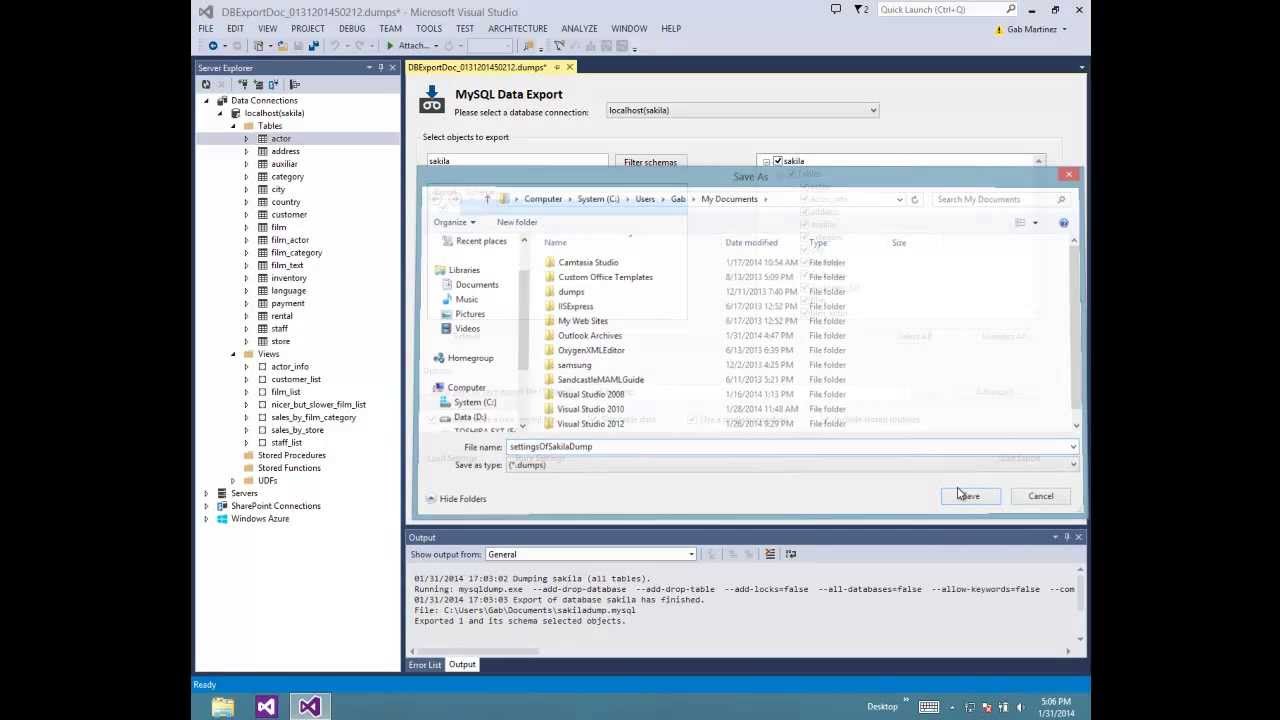Viewport: 1280px width, 720px height.
Task: Open the ARCHITECTURE menu
Action: tap(517, 28)
